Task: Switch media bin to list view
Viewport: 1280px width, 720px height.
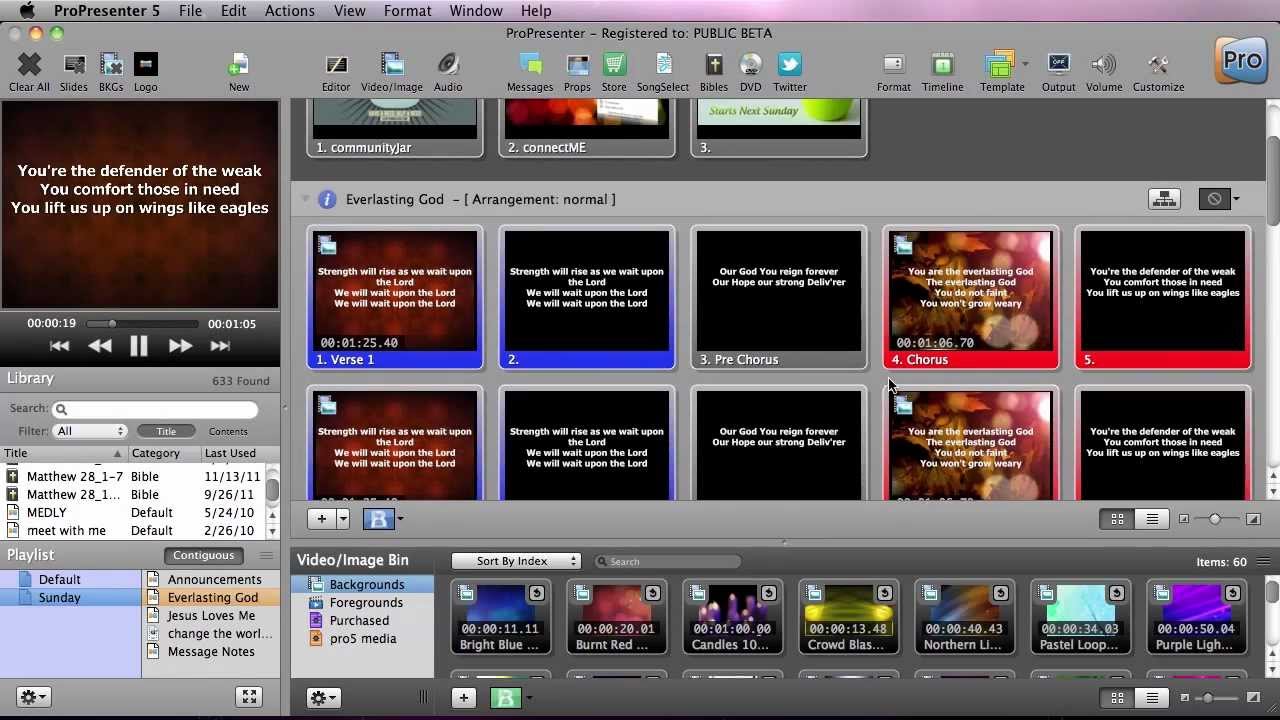Action: [x=1152, y=698]
